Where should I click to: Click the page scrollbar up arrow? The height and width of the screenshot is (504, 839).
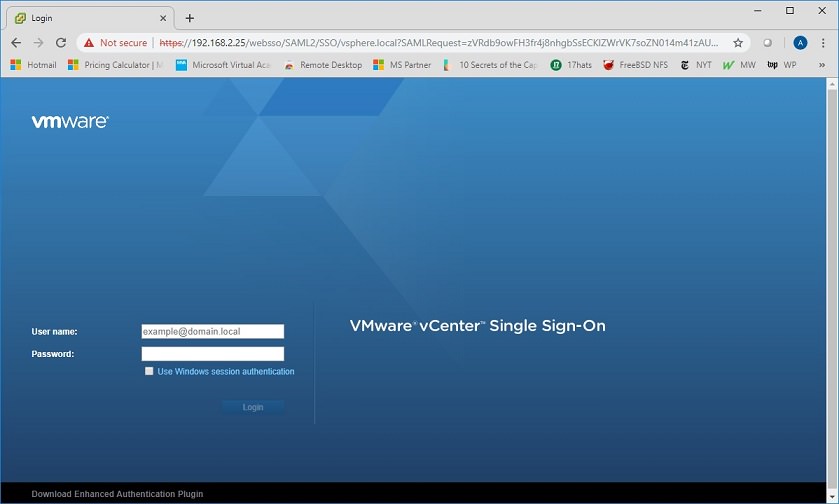(832, 83)
